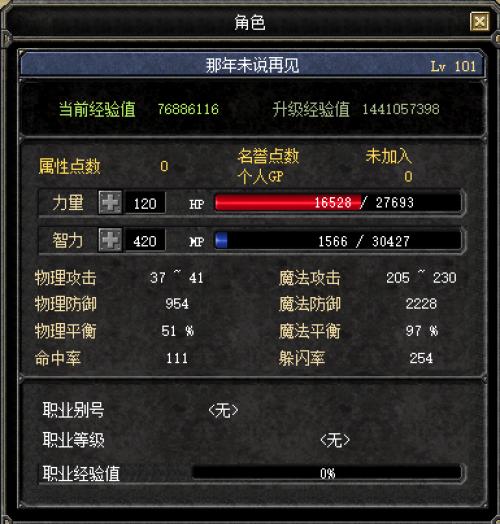Click the 力量 value field showing 120
This screenshot has height=524, width=500.
pyautogui.click(x=145, y=203)
